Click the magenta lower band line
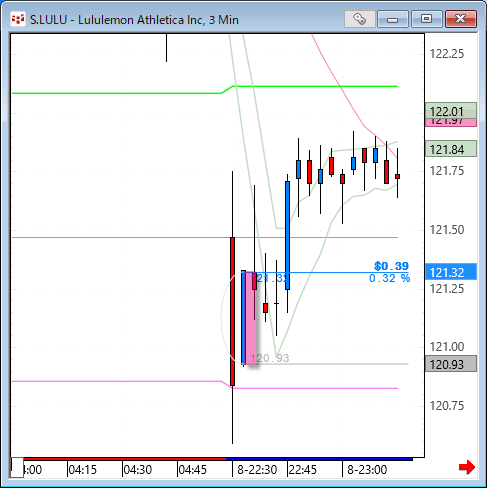 pos(205,385)
